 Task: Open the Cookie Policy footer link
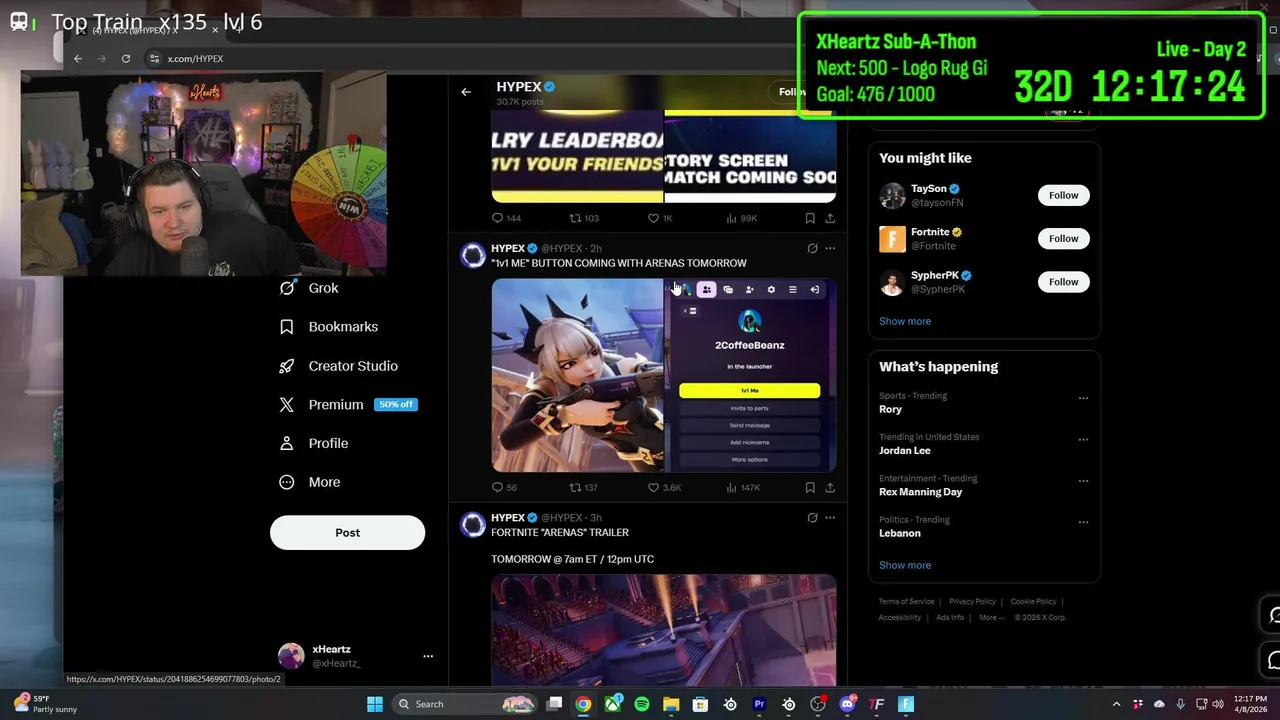1033,602
